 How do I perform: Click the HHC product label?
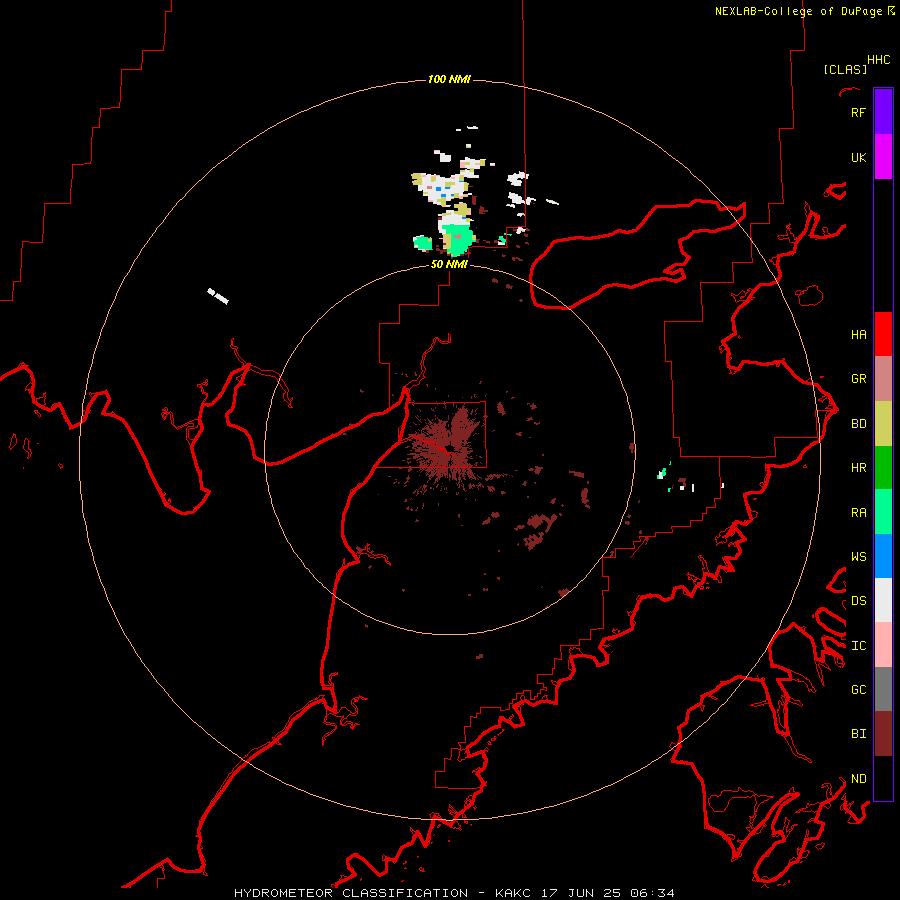coord(878,60)
